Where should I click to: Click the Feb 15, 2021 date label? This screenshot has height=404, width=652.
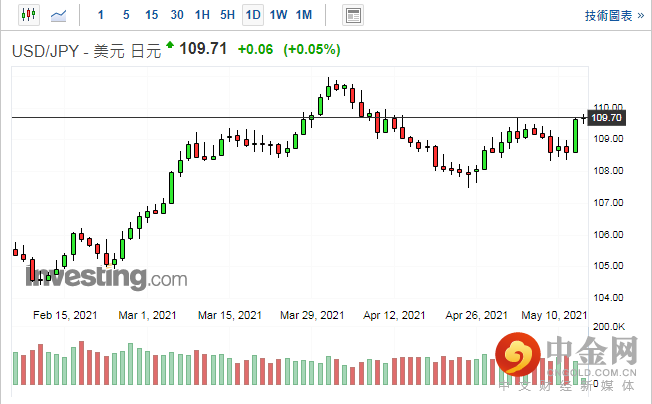point(65,315)
